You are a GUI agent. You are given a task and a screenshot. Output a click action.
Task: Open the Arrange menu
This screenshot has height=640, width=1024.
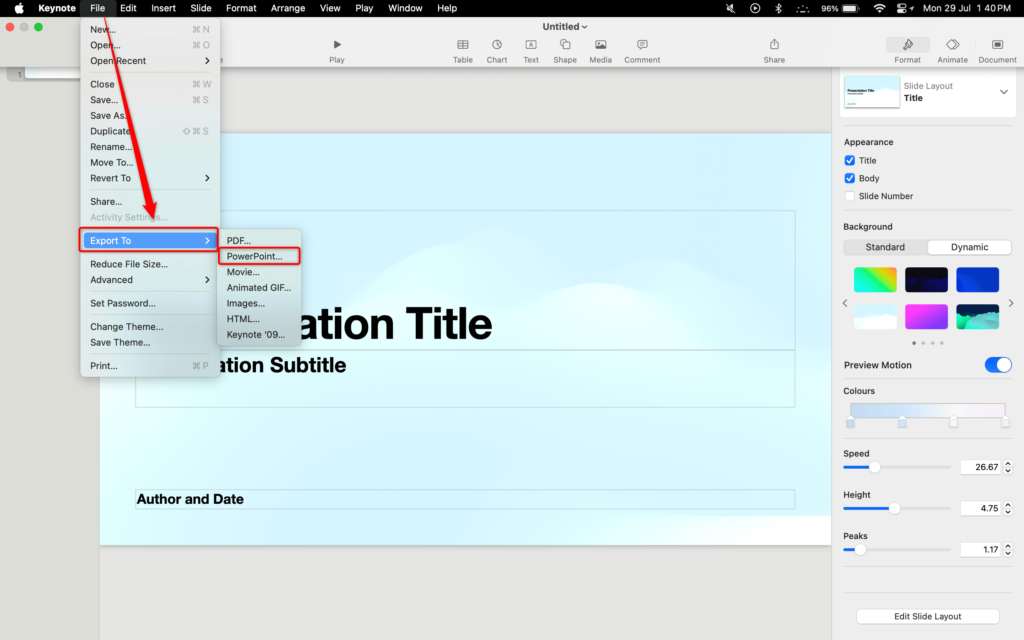[x=288, y=8]
